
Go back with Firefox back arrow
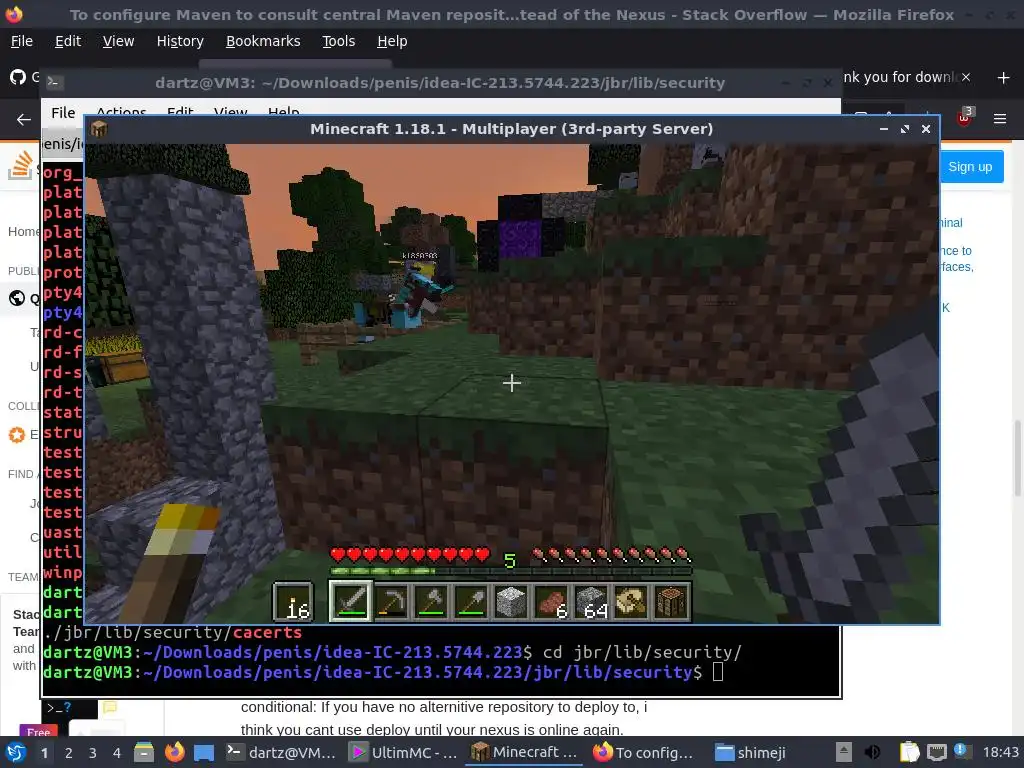(24, 119)
